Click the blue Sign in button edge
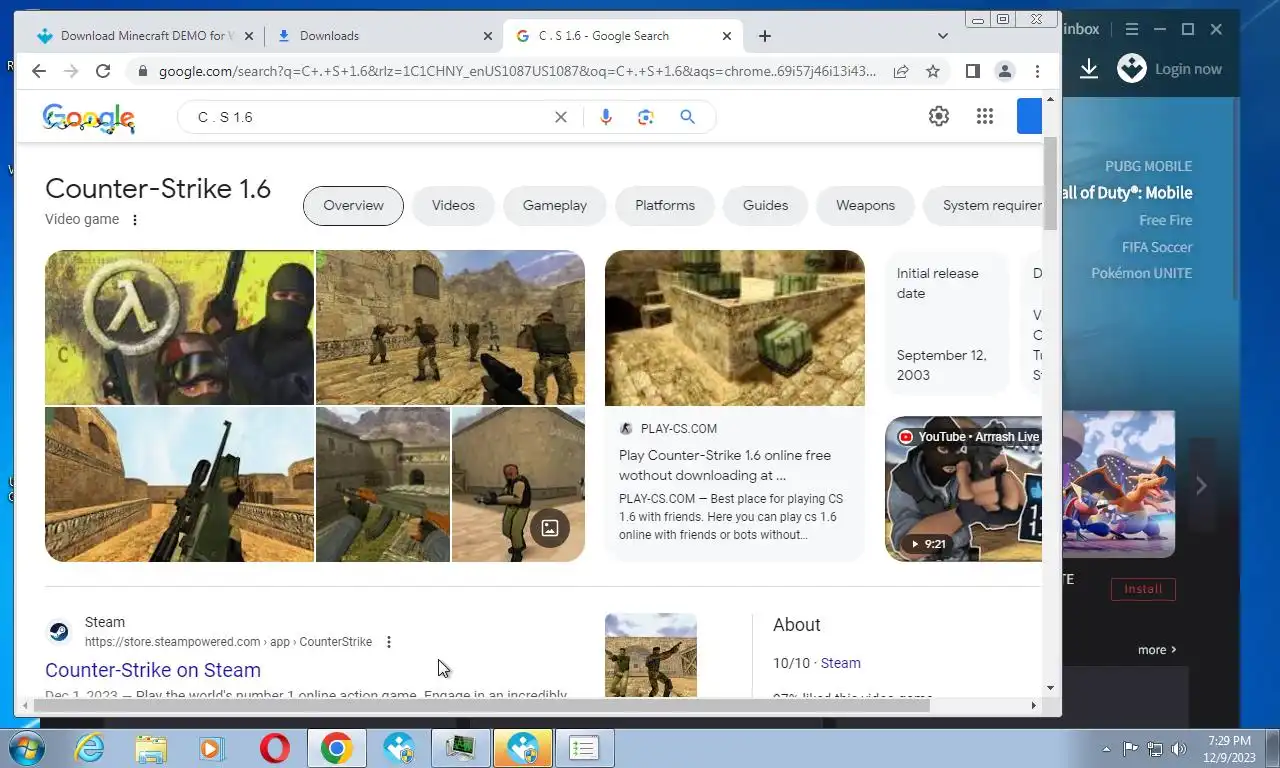This screenshot has height=768, width=1280. (x=1029, y=116)
